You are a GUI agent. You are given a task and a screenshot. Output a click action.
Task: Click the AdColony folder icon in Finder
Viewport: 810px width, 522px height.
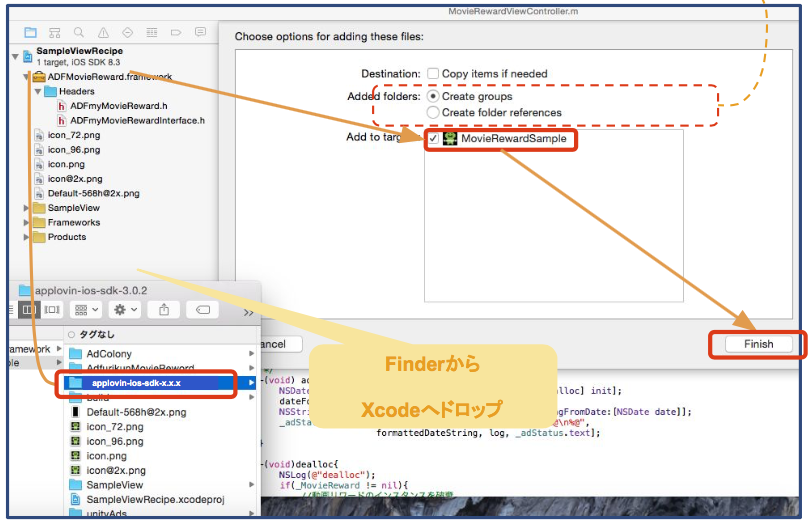click(x=75, y=354)
